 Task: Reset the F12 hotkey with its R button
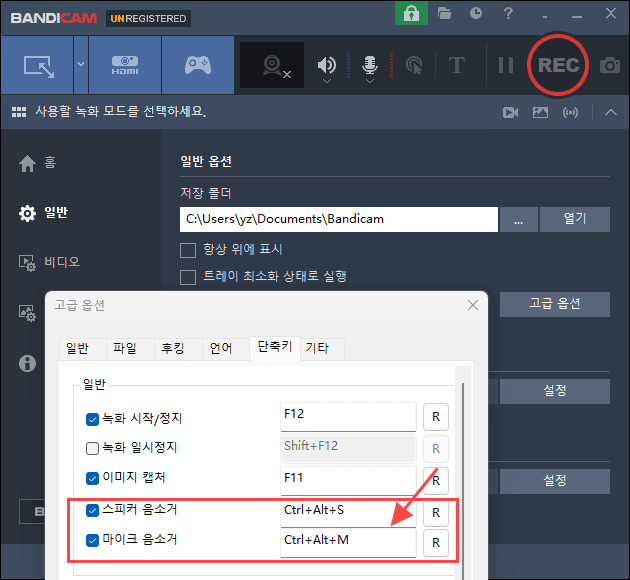click(436, 417)
